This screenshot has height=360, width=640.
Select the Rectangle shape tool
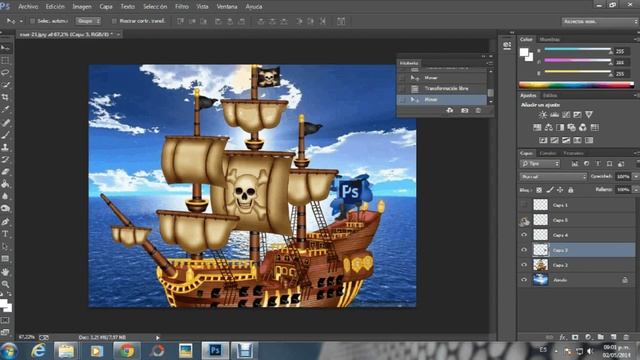click(5, 259)
